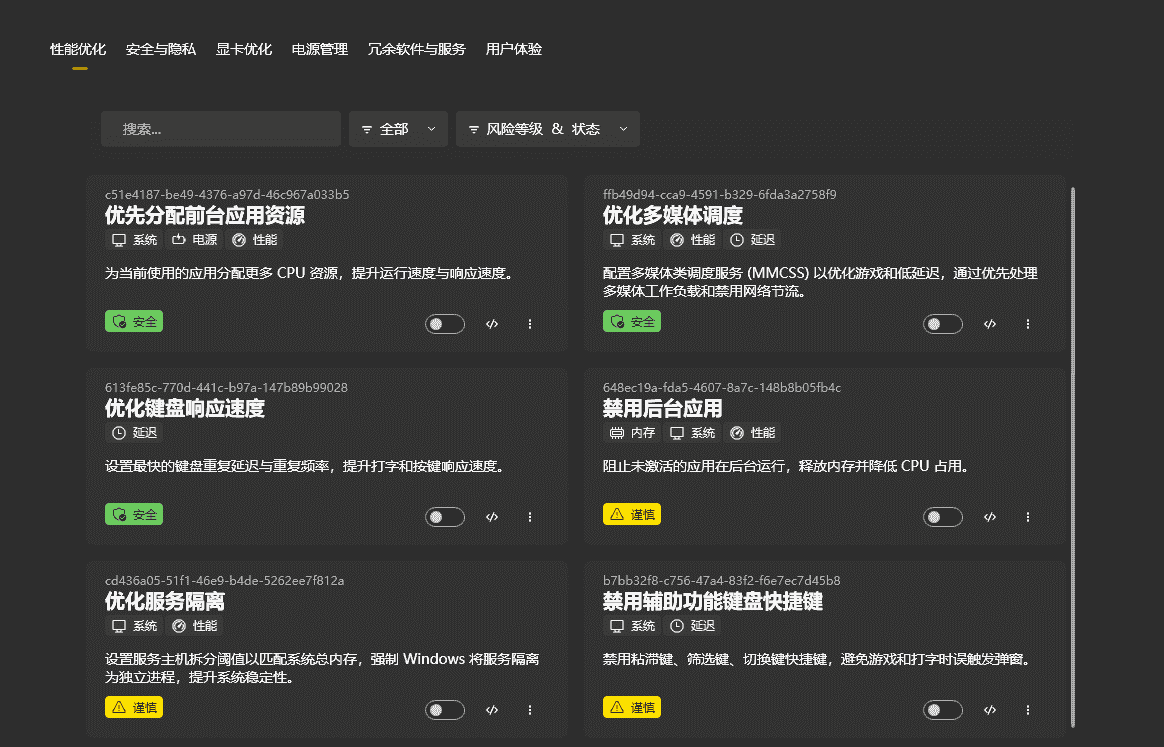Click the 优先分配前台应用资源 title
This screenshot has width=1164, height=747.
(x=205, y=216)
